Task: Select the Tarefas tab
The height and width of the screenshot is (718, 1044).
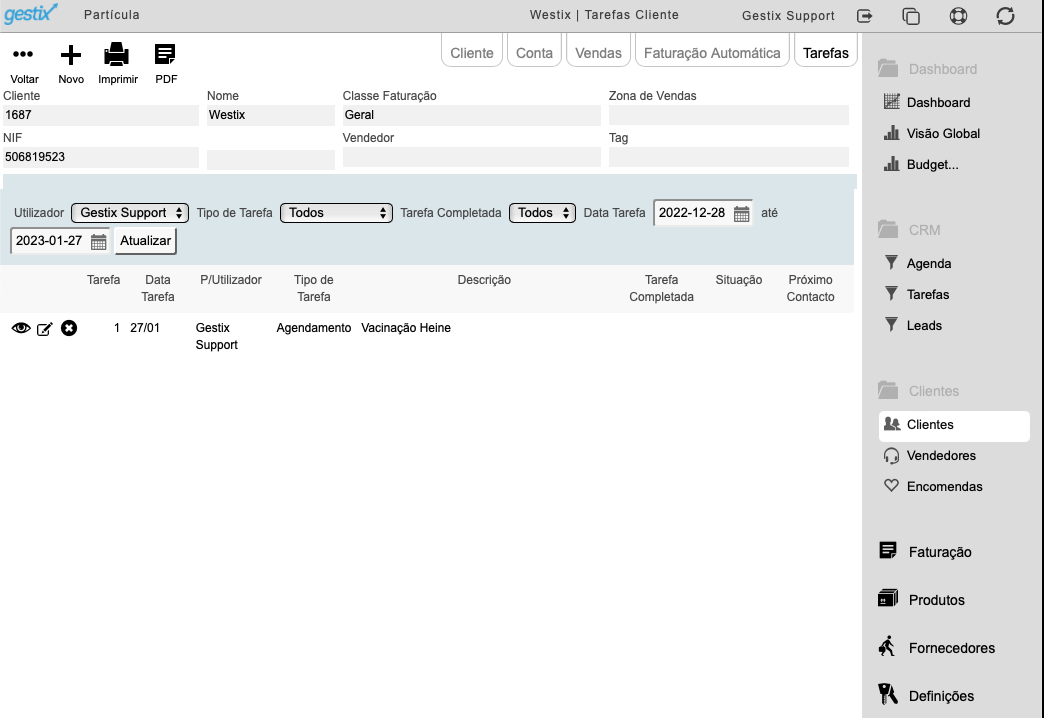Action: 826,53
